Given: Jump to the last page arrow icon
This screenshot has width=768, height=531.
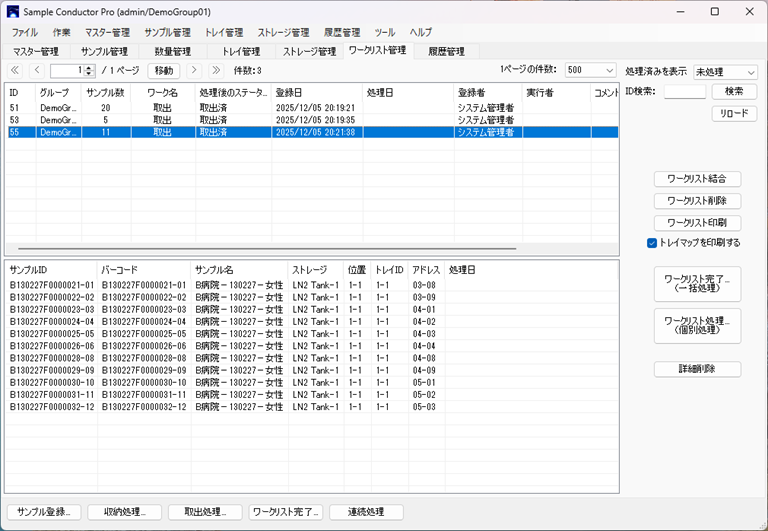Looking at the screenshot, I should tap(215, 71).
